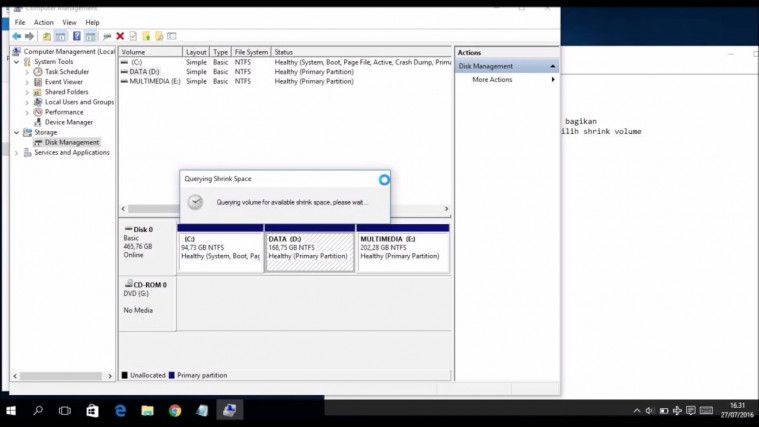This screenshot has width=759, height=427.
Task: Select the DATA (D:) partition block
Action: [310, 248]
